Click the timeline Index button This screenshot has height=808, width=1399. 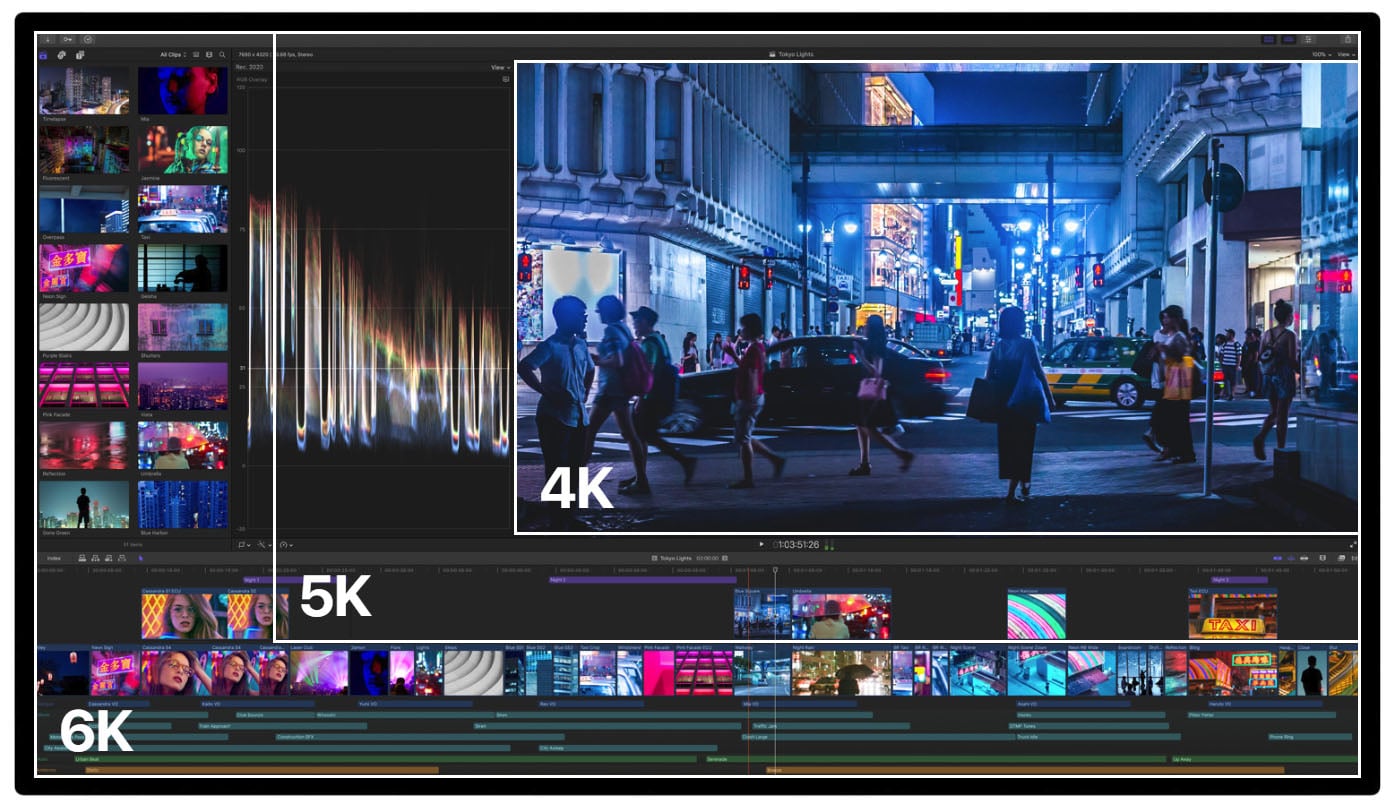(x=54, y=558)
